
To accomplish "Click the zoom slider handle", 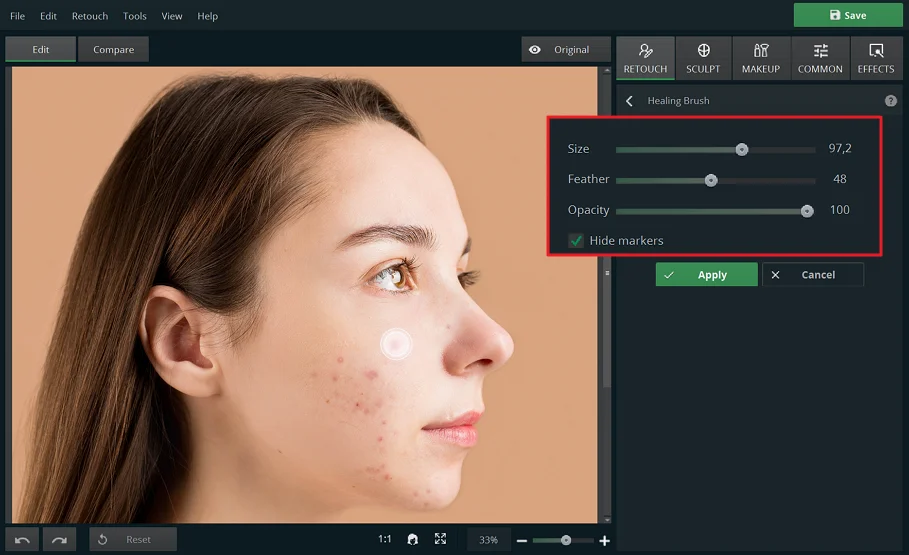I will (x=566, y=541).
